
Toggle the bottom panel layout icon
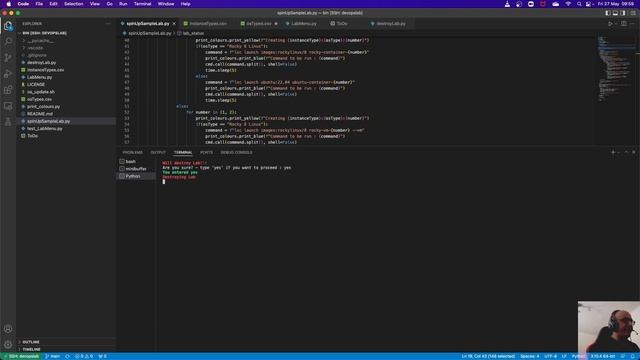[x=616, y=13]
